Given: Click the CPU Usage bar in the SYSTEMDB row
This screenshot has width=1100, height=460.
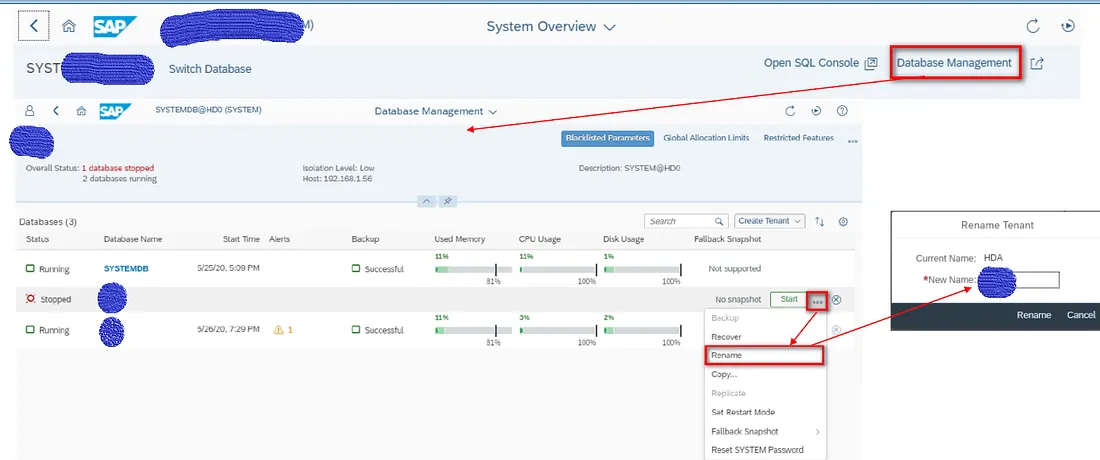Looking at the screenshot, I should (558, 269).
